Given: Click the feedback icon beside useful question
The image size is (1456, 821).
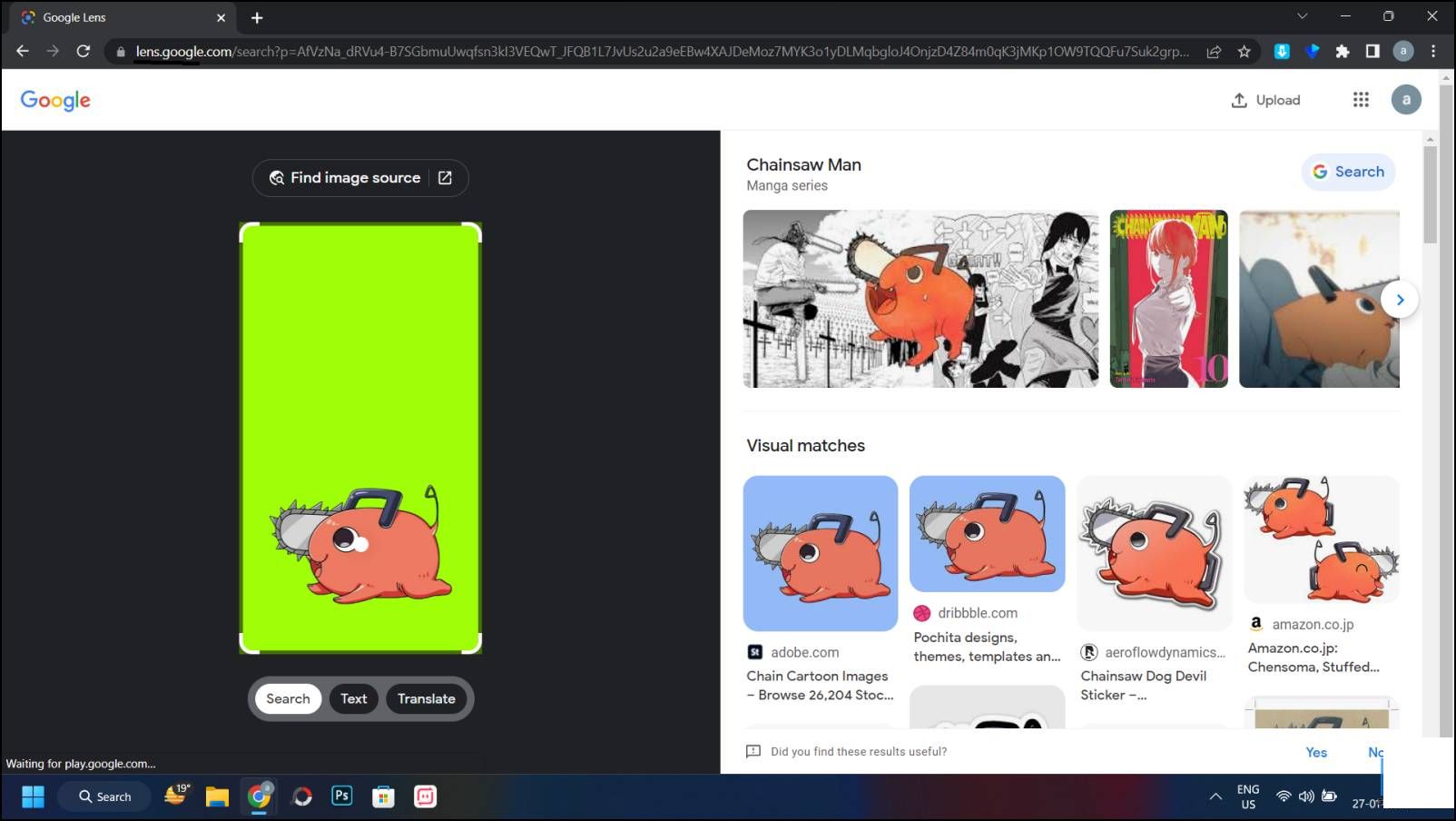Looking at the screenshot, I should (753, 751).
